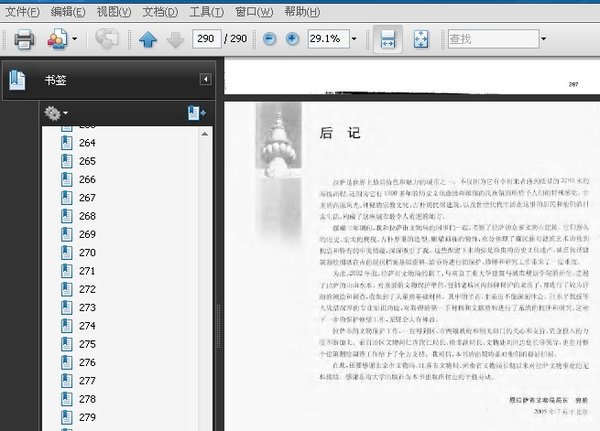Click the bookmarks panel icon
The height and width of the screenshot is (431, 600).
18,79
